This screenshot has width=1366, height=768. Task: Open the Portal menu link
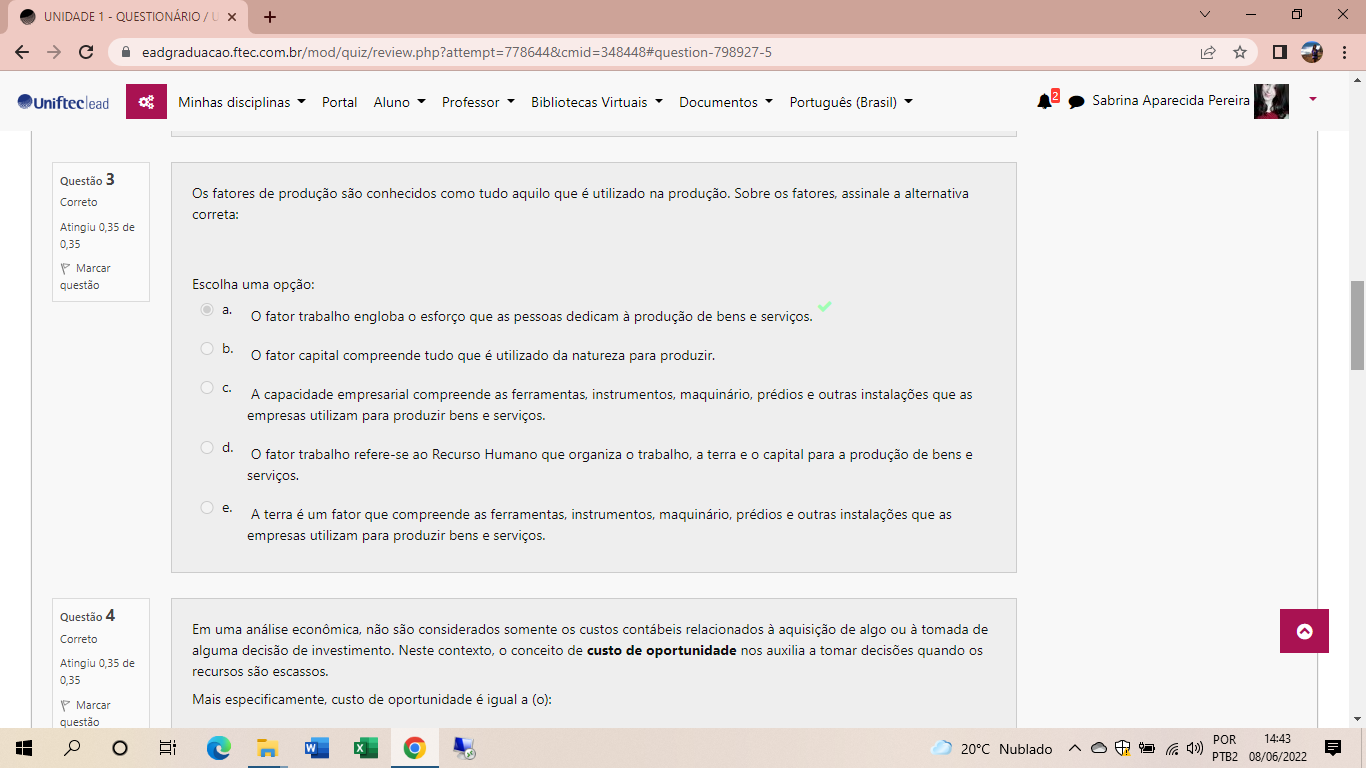click(339, 102)
